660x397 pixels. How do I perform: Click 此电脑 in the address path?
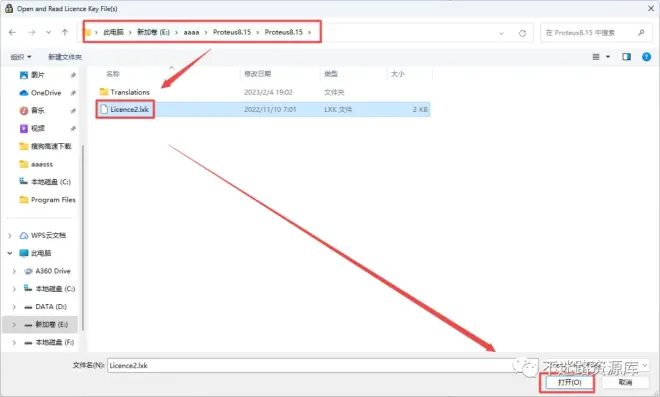pos(113,32)
